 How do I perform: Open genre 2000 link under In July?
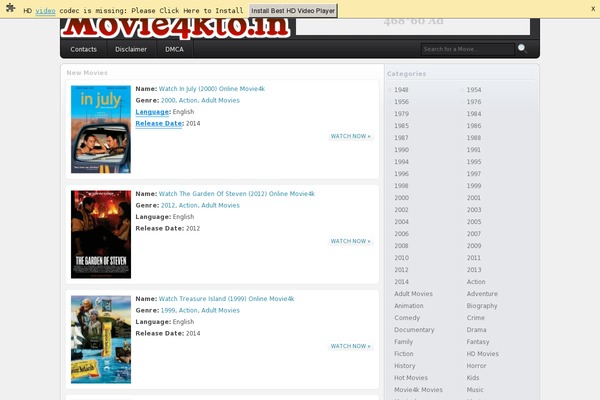click(x=168, y=100)
